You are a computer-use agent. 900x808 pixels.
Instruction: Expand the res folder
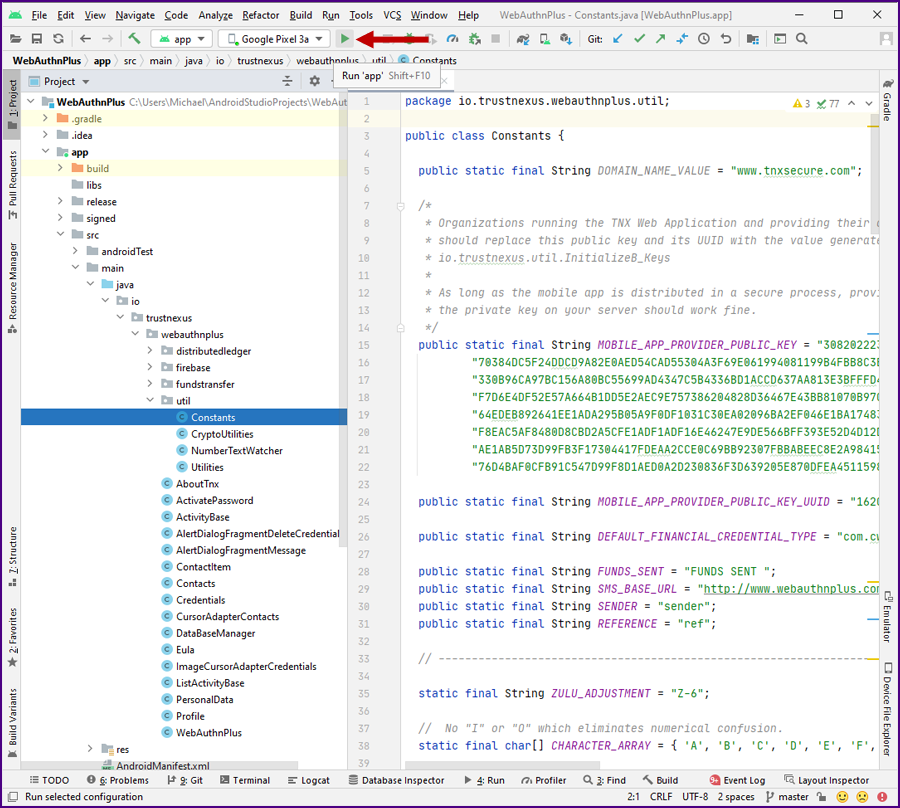coord(90,749)
